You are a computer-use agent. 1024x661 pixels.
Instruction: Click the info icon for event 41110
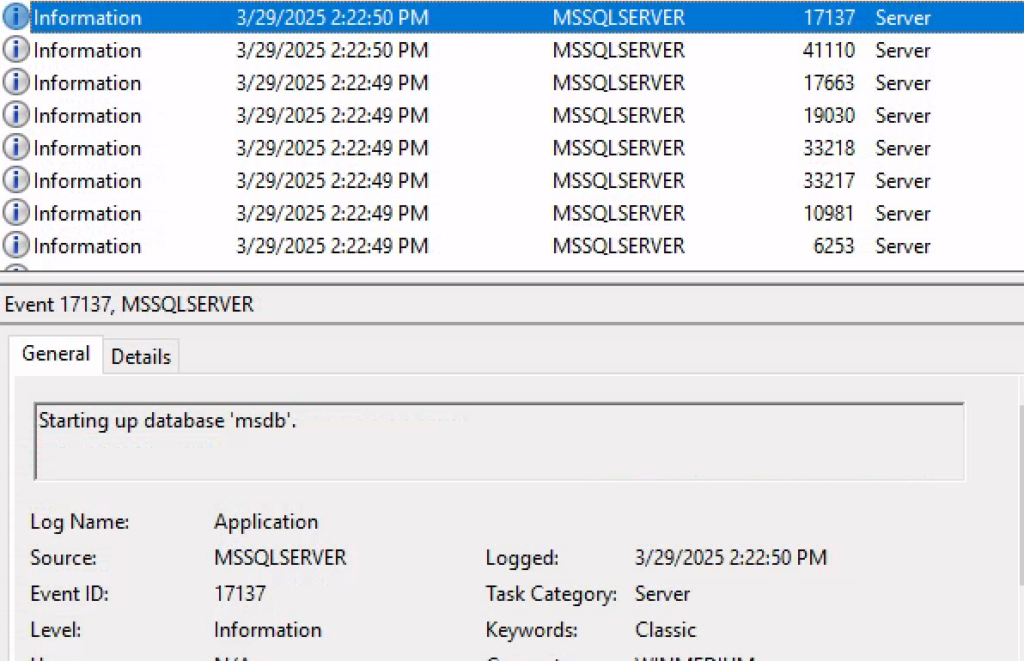coord(16,50)
